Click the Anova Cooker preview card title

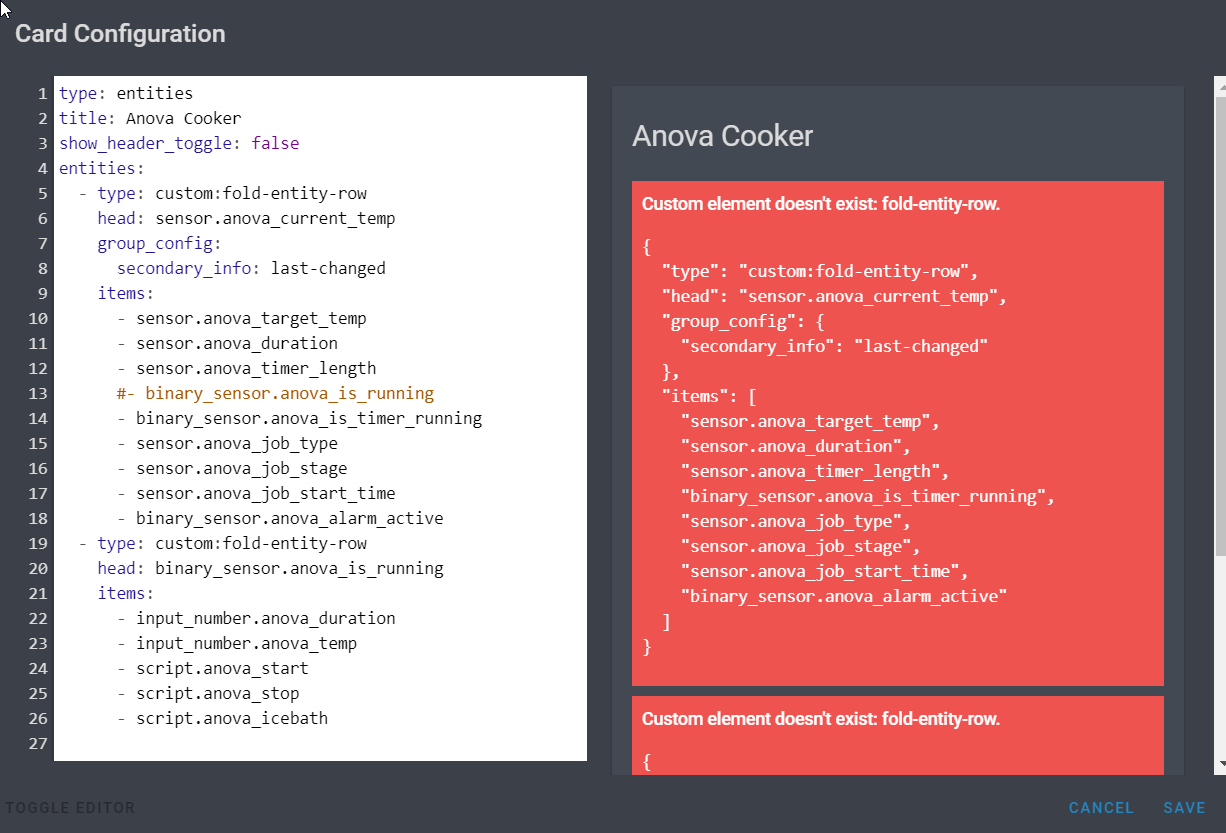[723, 135]
